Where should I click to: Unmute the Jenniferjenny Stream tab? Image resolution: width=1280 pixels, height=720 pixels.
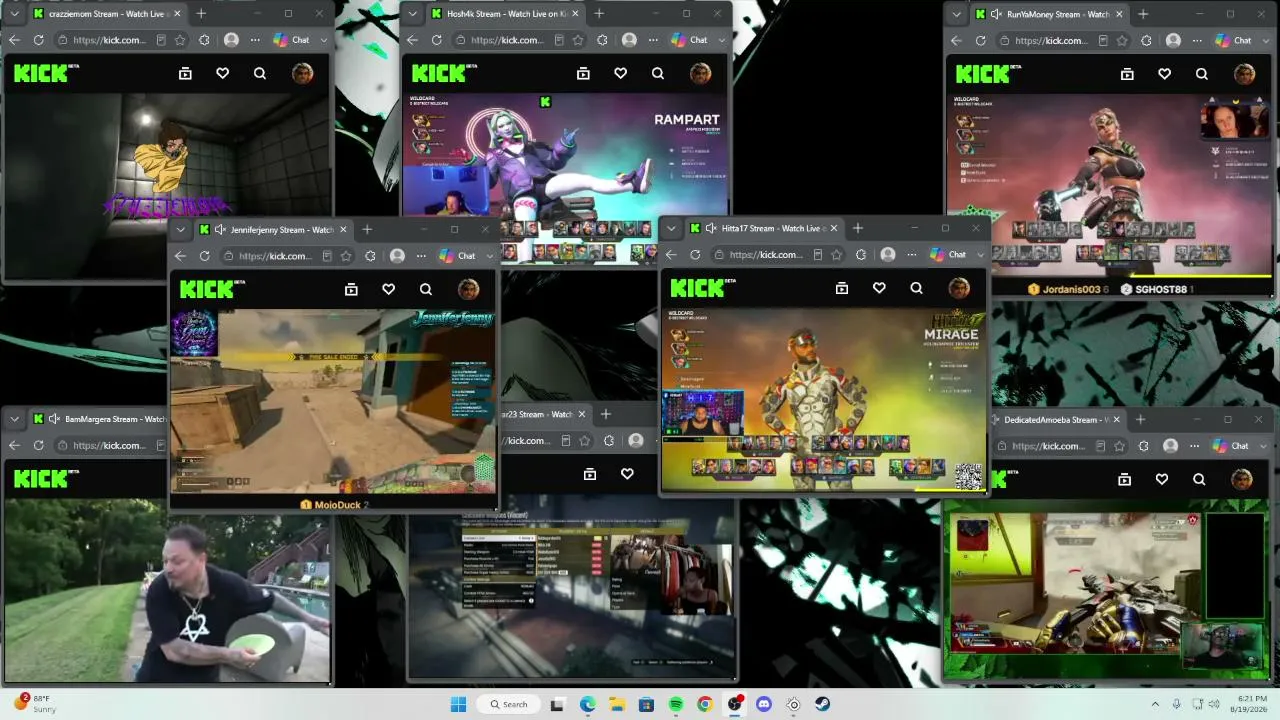(x=220, y=230)
